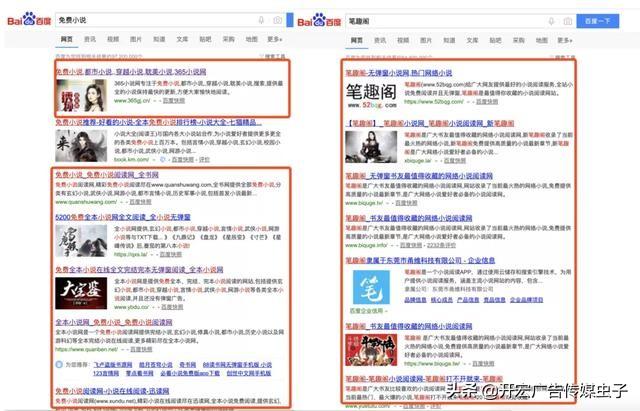Open the 免费小说阅读网_全书网 result link
The height and width of the screenshot is (411, 640).
pyautogui.click(x=107, y=175)
